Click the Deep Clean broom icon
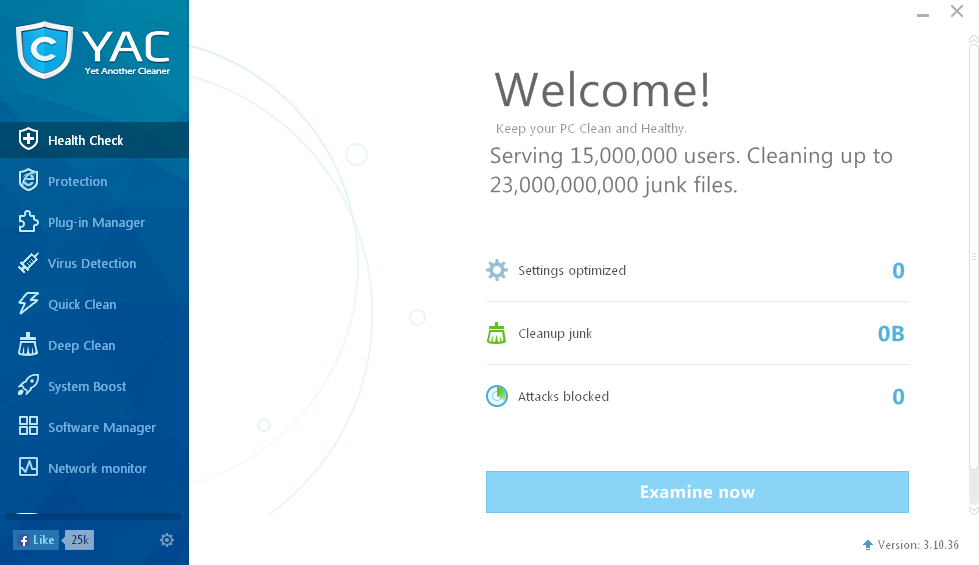 coord(28,345)
